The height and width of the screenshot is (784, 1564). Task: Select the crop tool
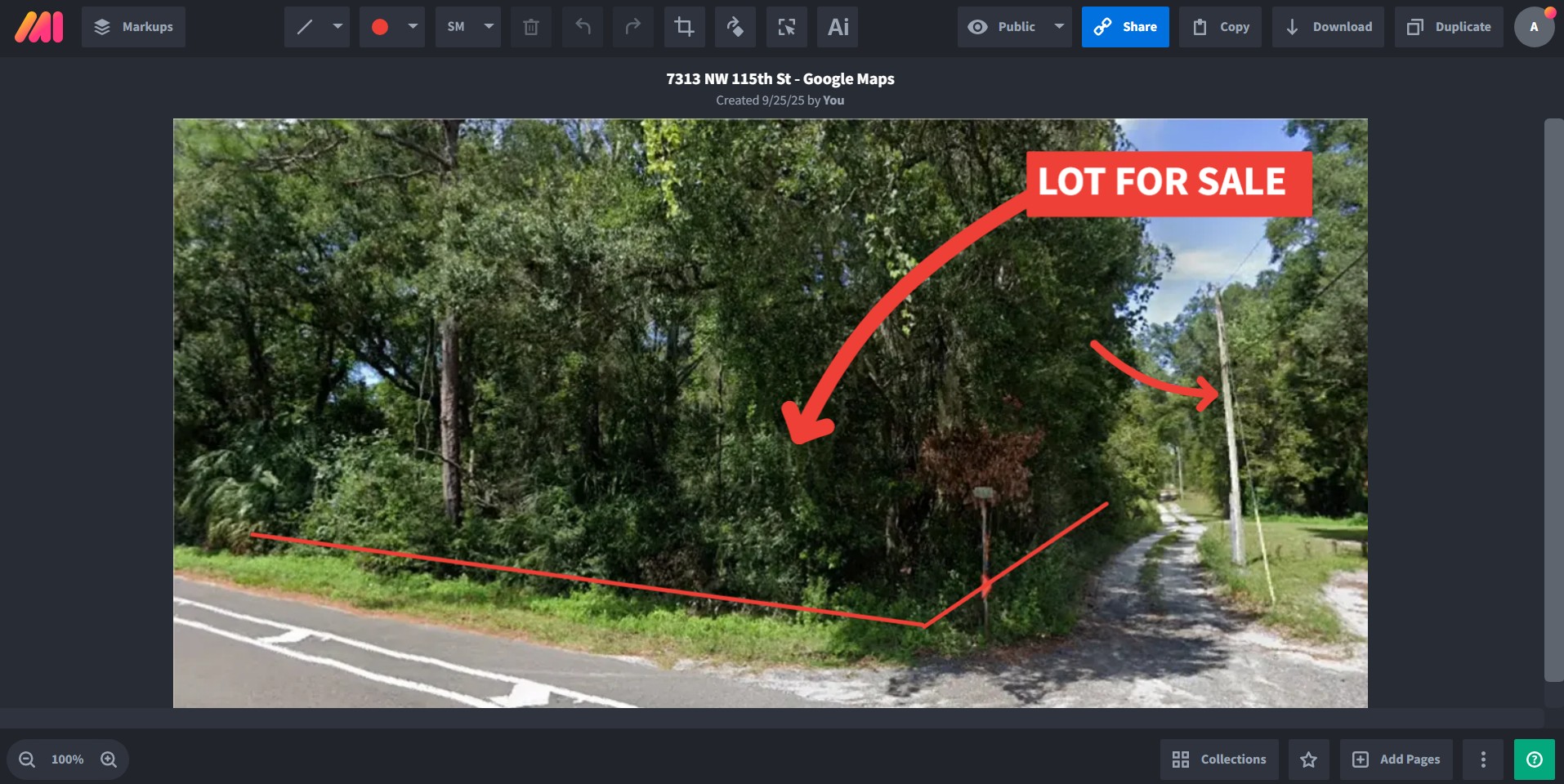pos(685,27)
